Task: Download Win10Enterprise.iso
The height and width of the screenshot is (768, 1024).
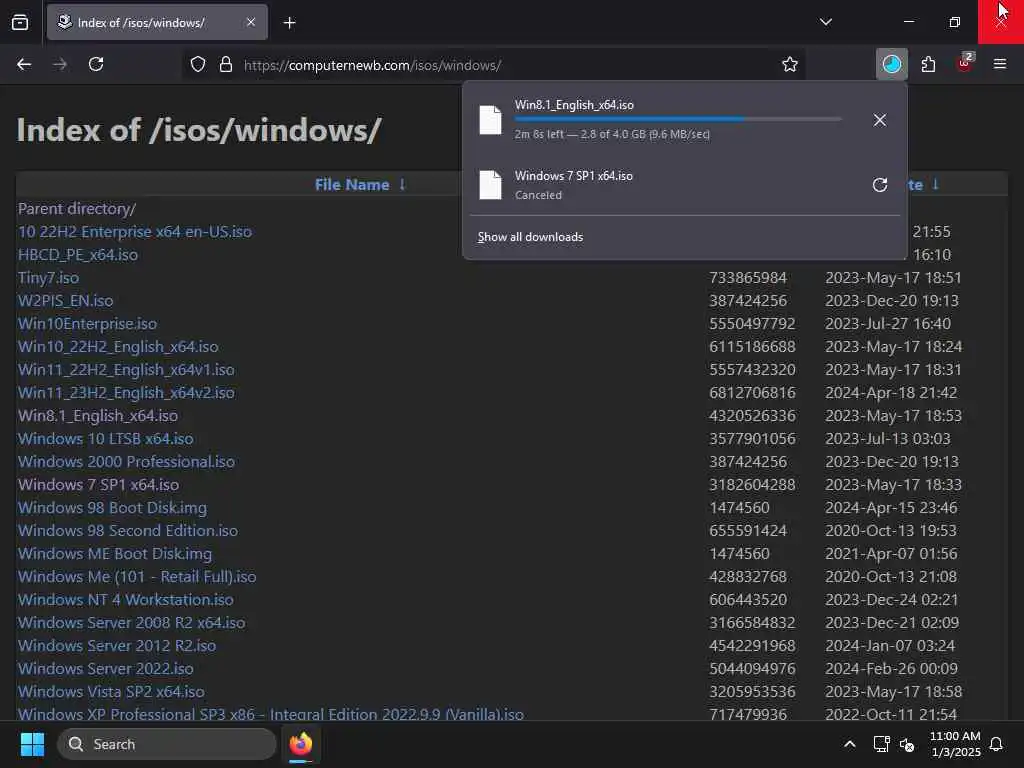Action: tap(88, 324)
